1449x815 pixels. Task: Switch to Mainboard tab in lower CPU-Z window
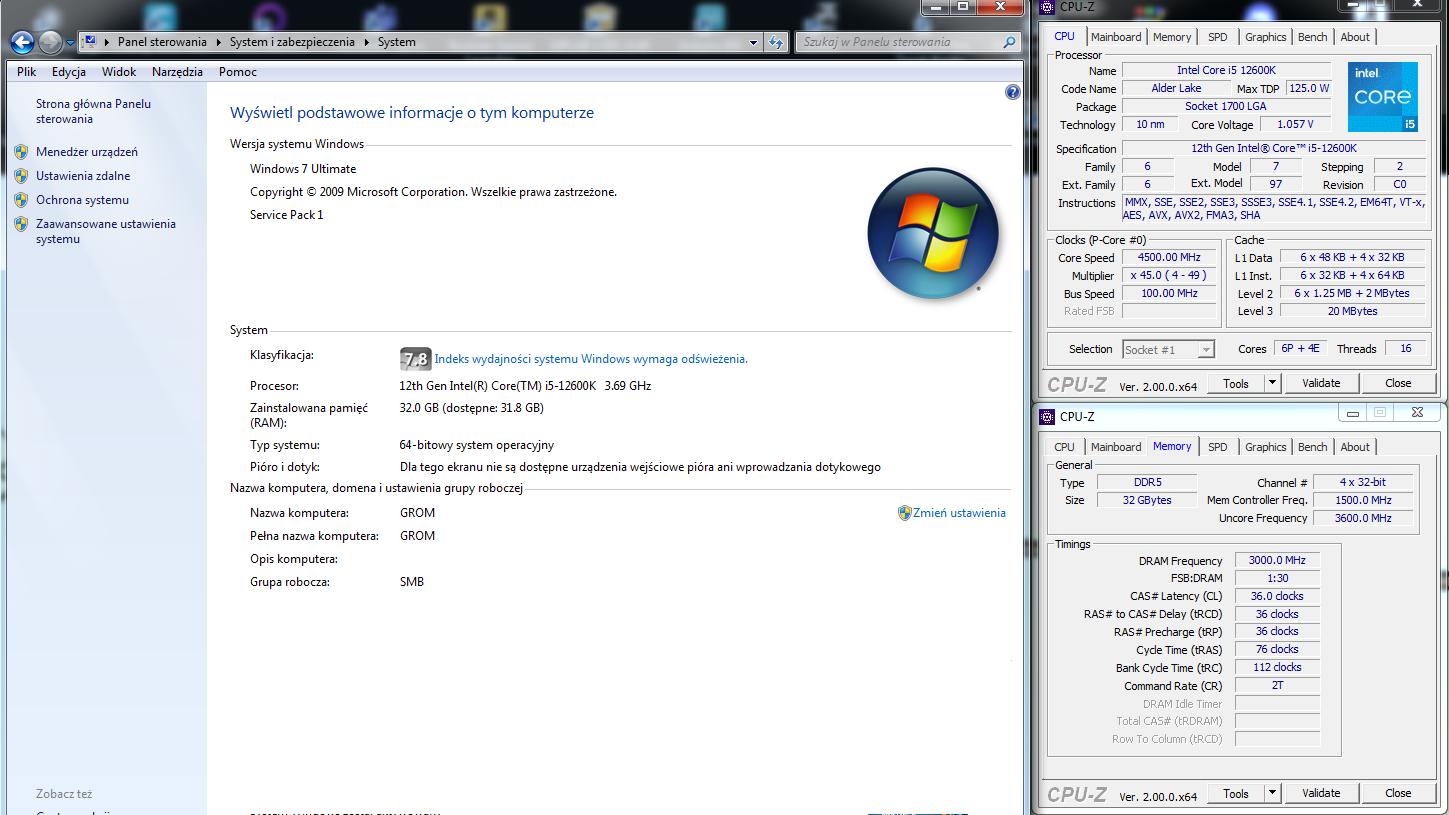[x=1116, y=447]
